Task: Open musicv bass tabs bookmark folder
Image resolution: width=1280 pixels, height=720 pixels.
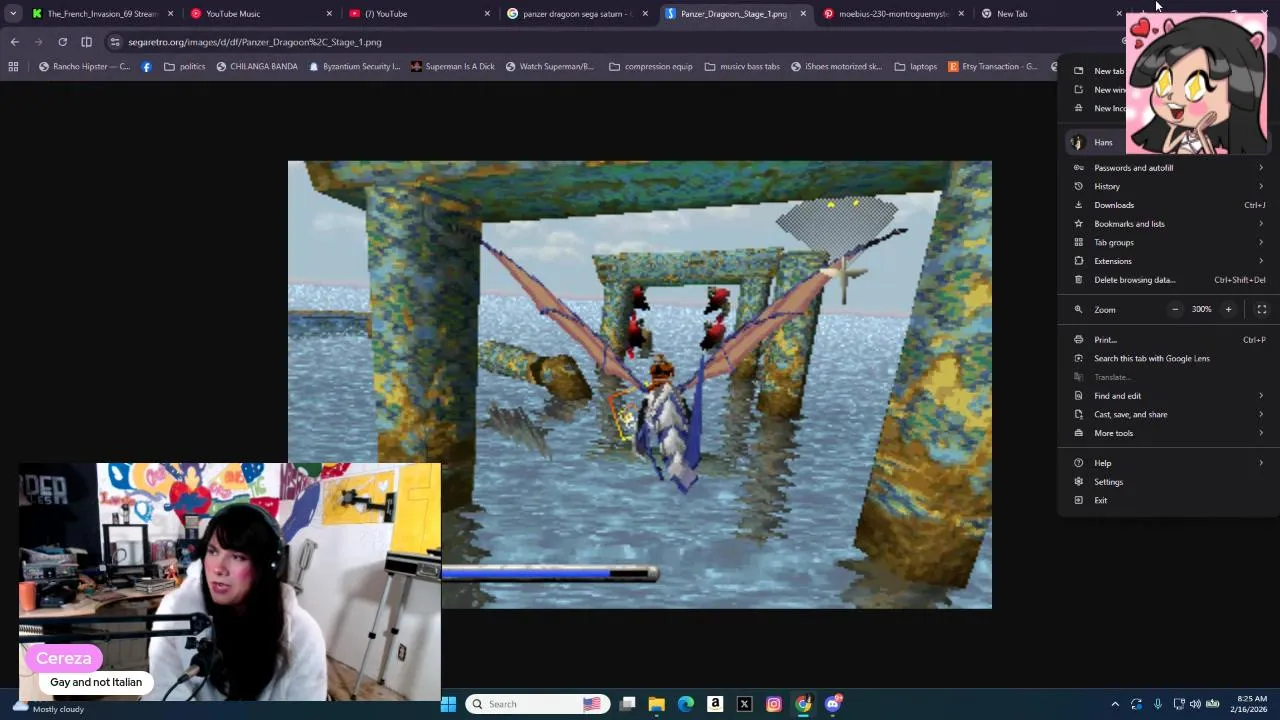Action: pos(742,67)
